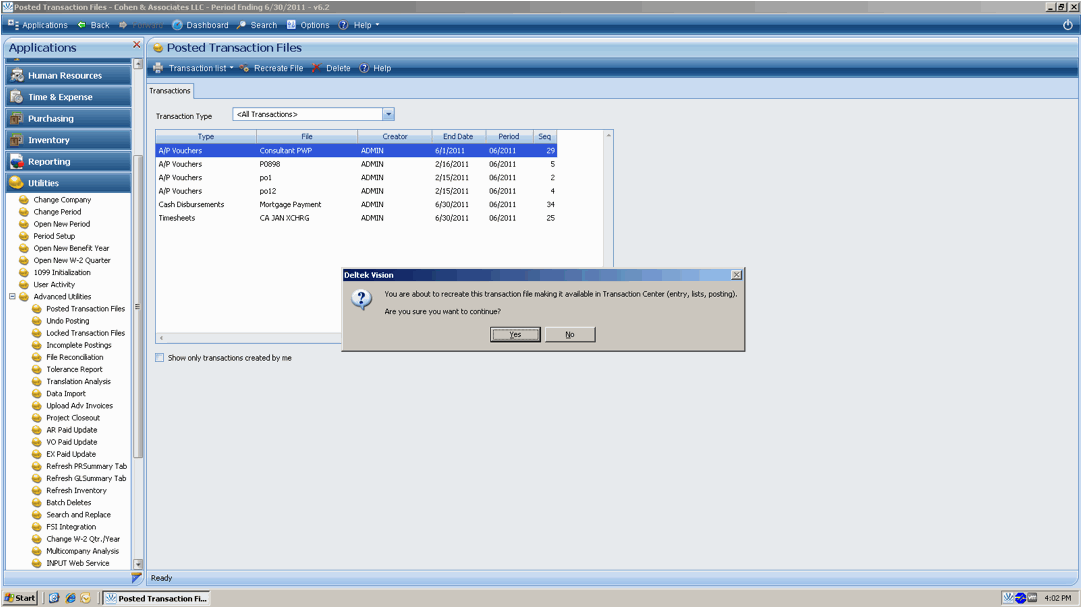
Task: Click the Windows Start button
Action: (x=20, y=598)
